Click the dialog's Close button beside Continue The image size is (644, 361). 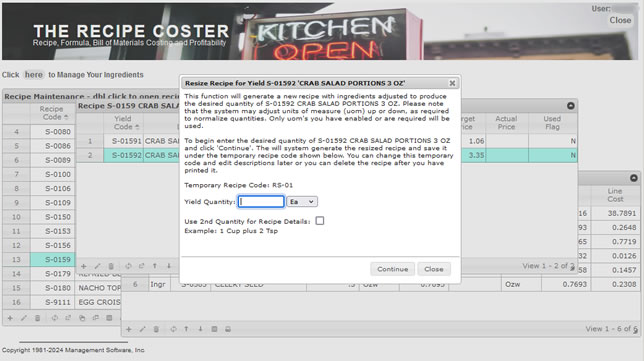(x=434, y=269)
